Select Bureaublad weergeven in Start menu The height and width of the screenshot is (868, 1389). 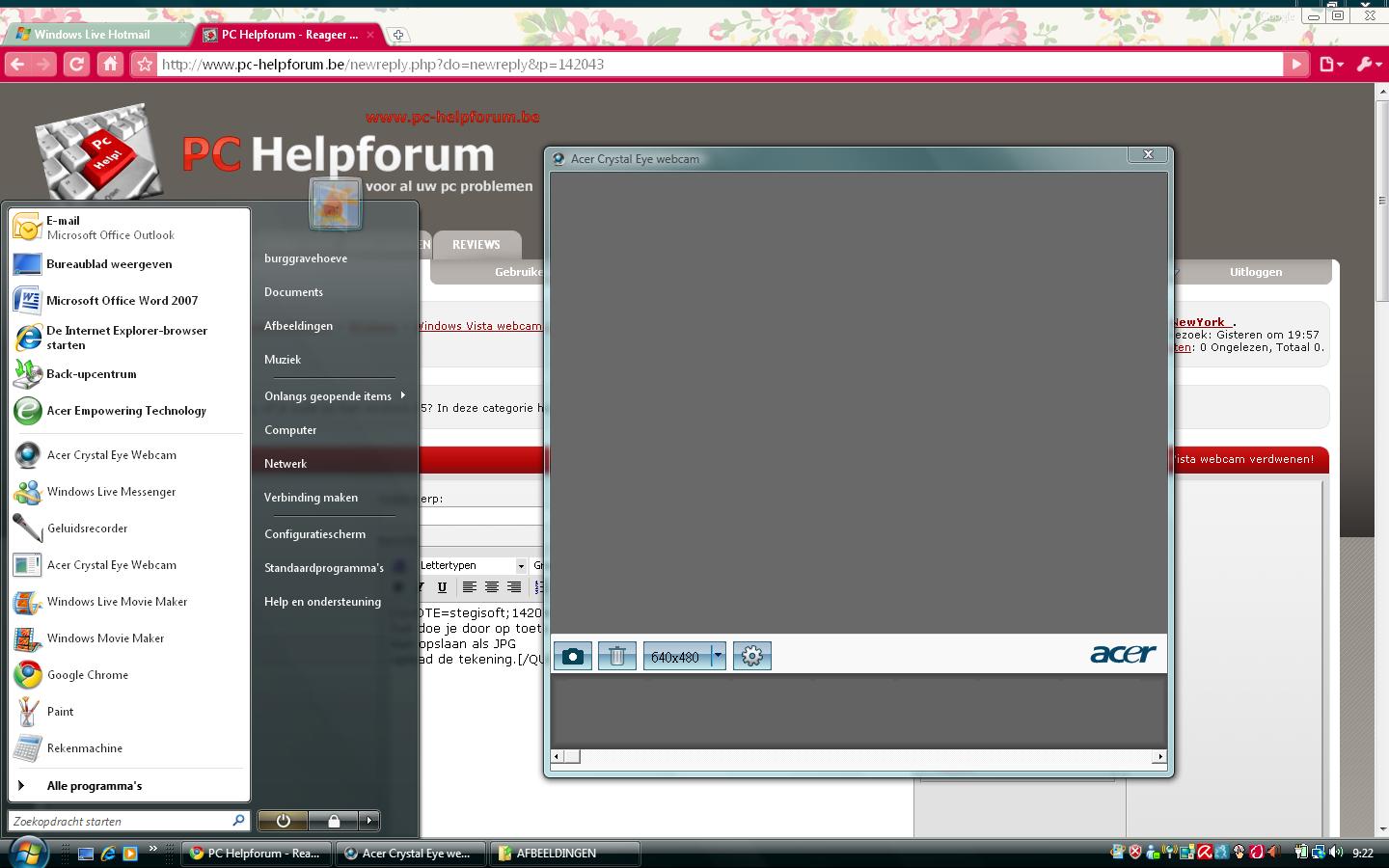click(x=129, y=264)
